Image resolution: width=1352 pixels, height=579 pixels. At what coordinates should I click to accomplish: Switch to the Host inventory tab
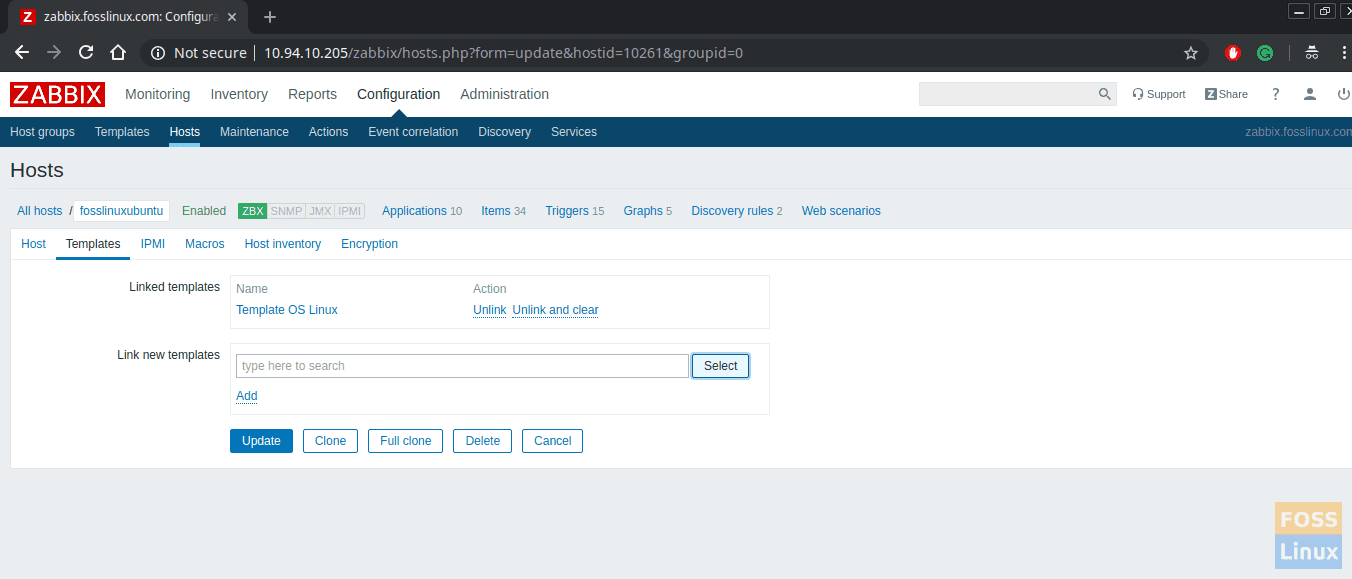pyautogui.click(x=283, y=244)
